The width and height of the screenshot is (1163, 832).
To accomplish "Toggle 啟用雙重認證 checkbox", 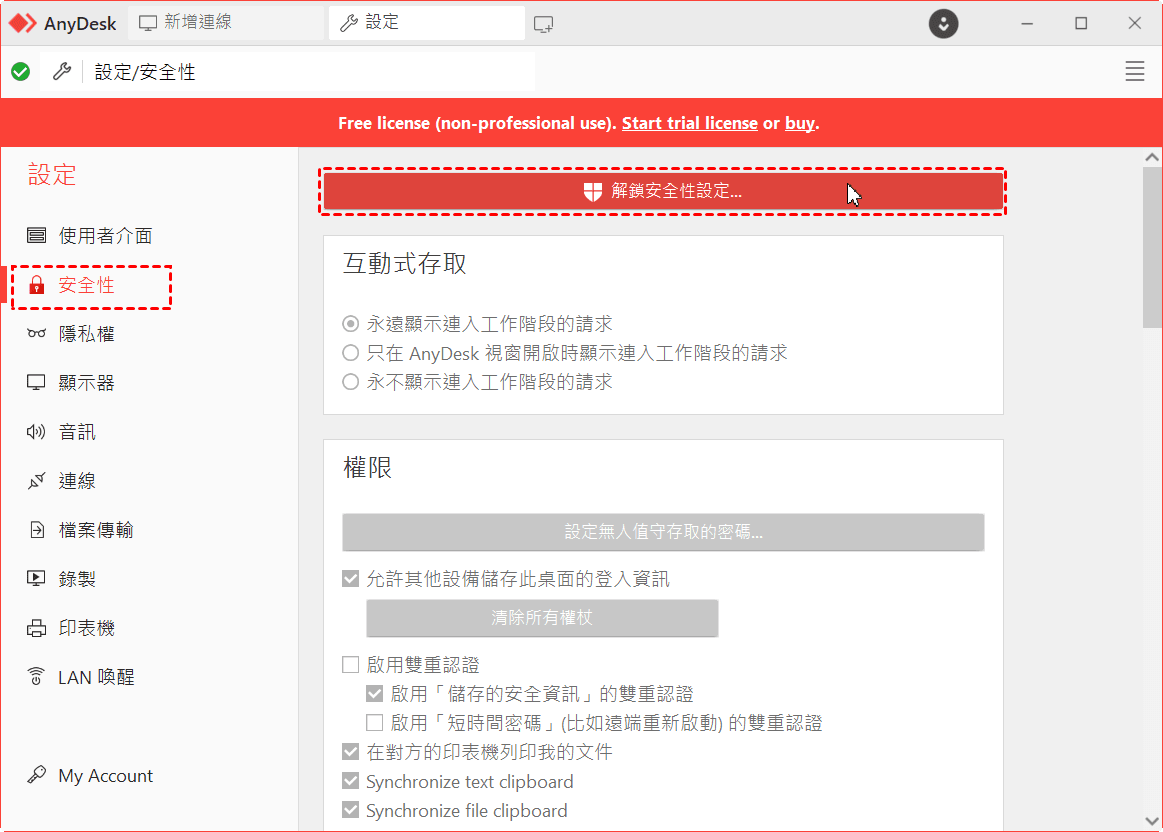I will coord(350,665).
